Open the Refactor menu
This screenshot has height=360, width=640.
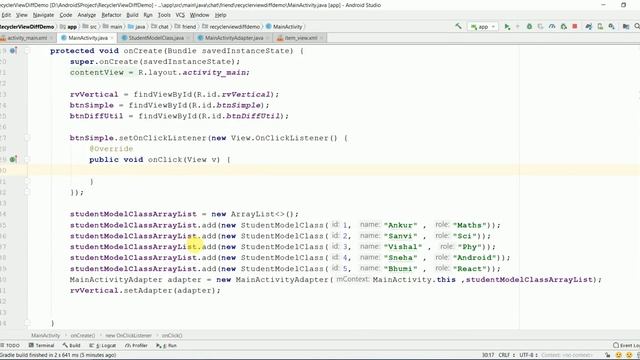(111, 15)
